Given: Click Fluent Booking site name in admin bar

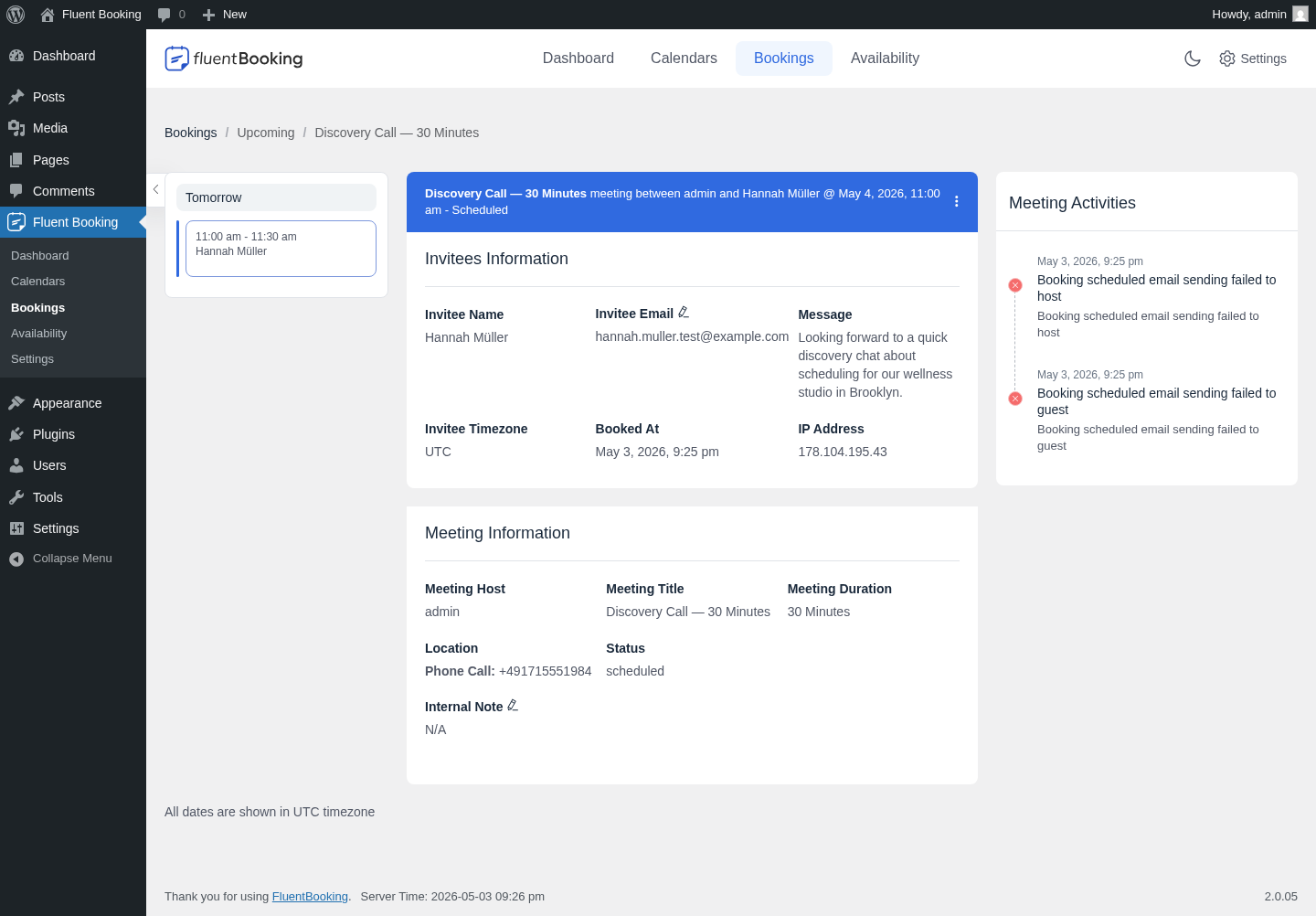Looking at the screenshot, I should [101, 15].
